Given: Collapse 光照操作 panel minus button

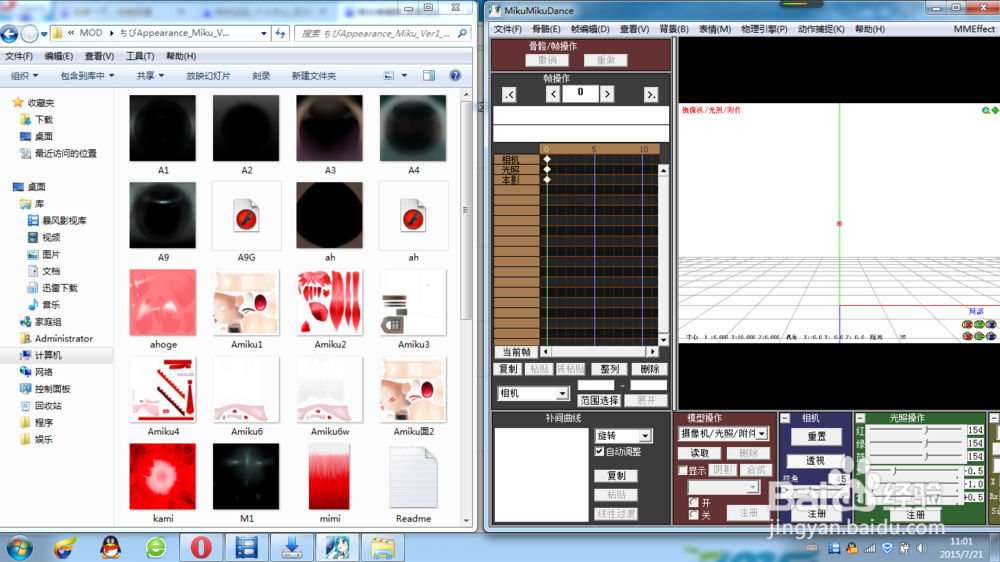Looking at the screenshot, I should pos(860,418).
